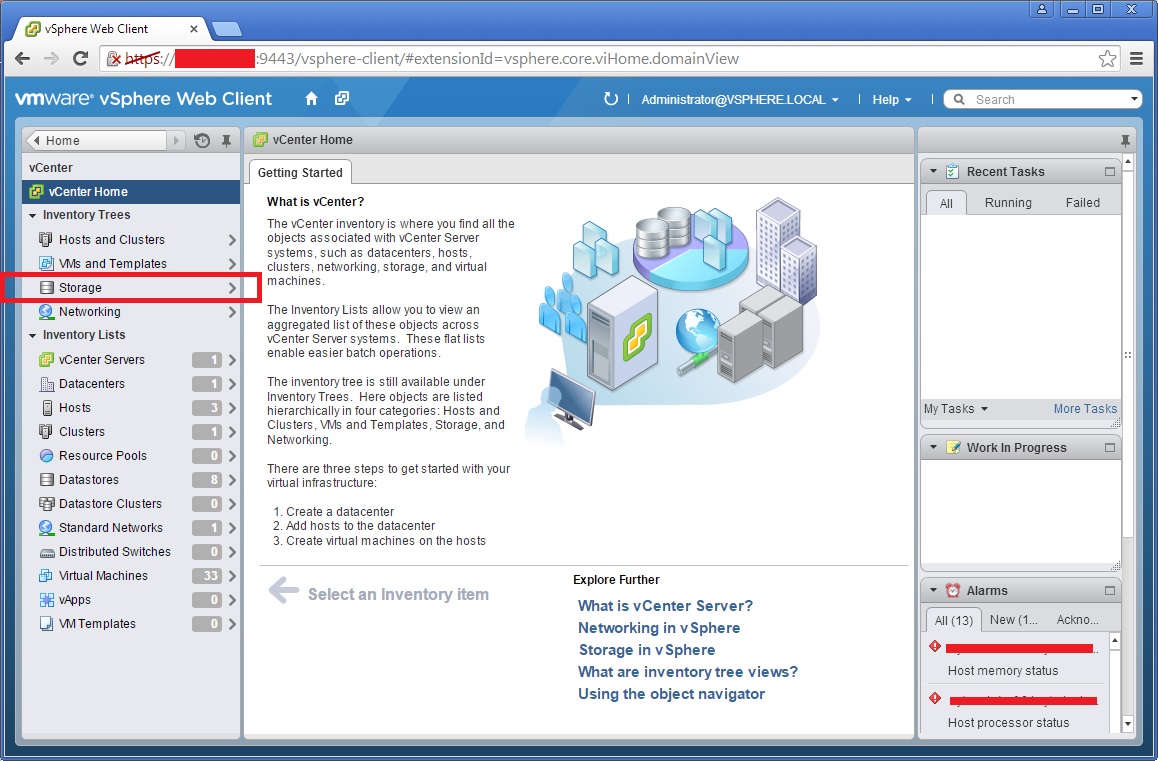Bookmark this page with the star icon
1158x761 pixels.
[x=1107, y=59]
